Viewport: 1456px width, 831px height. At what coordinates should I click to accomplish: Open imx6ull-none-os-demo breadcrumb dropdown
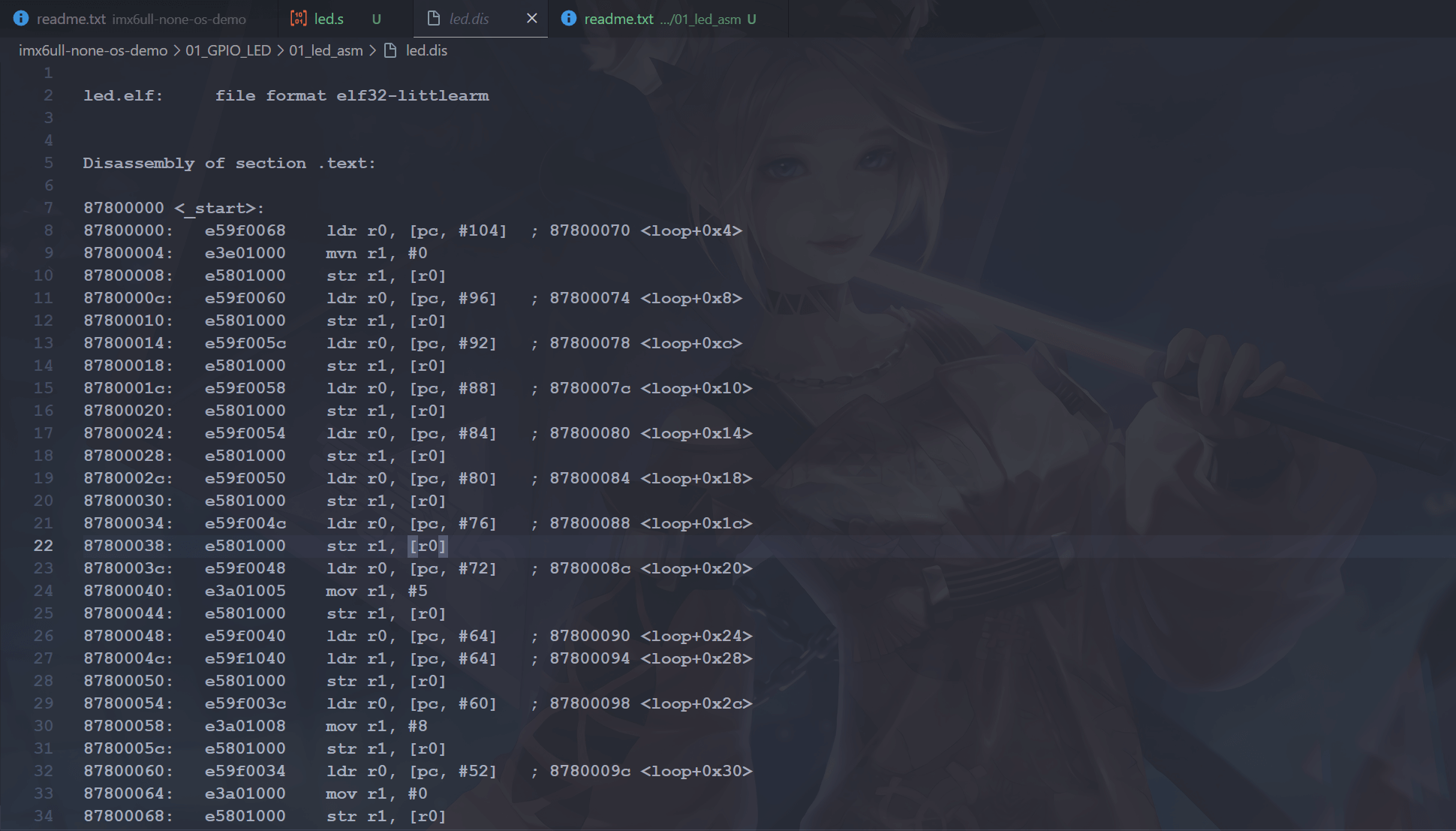pyautogui.click(x=92, y=50)
